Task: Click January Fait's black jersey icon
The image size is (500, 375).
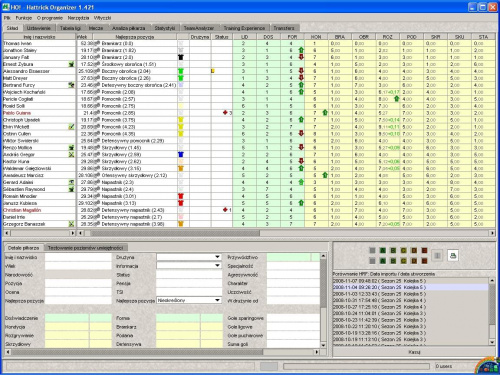Action: (x=181, y=57)
